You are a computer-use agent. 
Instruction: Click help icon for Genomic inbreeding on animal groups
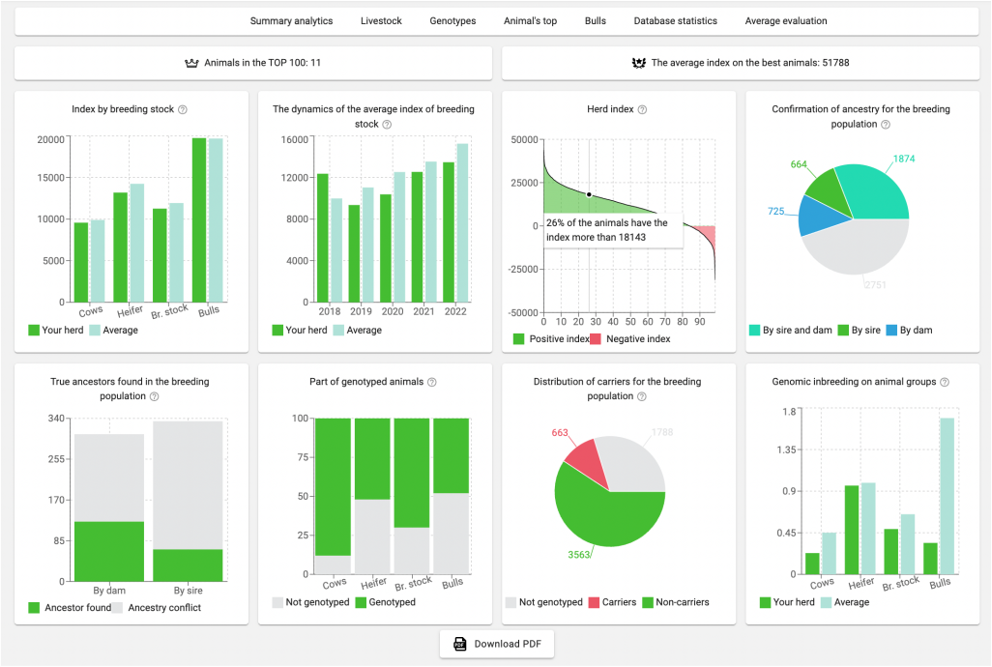click(944, 382)
